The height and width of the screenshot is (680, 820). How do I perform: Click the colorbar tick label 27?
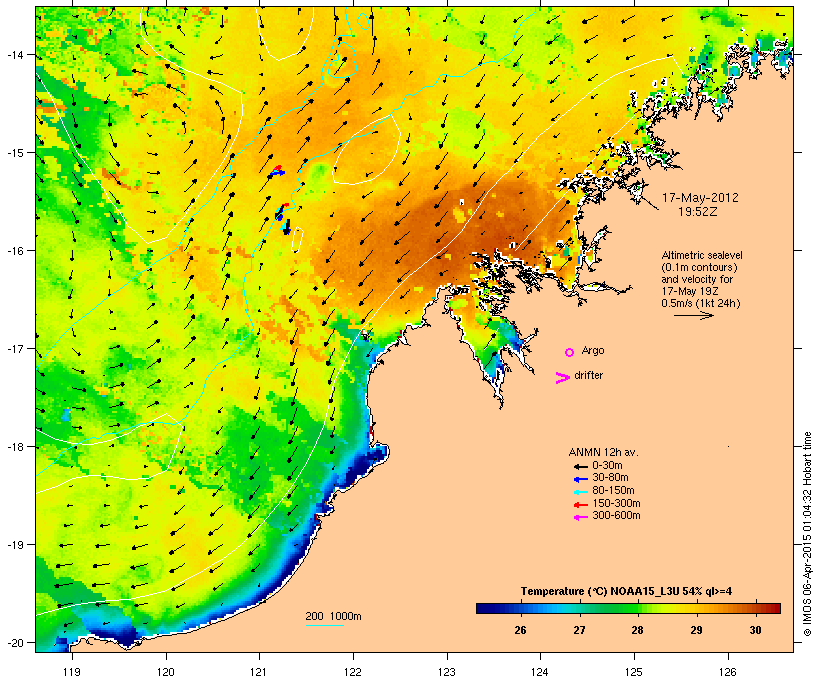pyautogui.click(x=579, y=630)
